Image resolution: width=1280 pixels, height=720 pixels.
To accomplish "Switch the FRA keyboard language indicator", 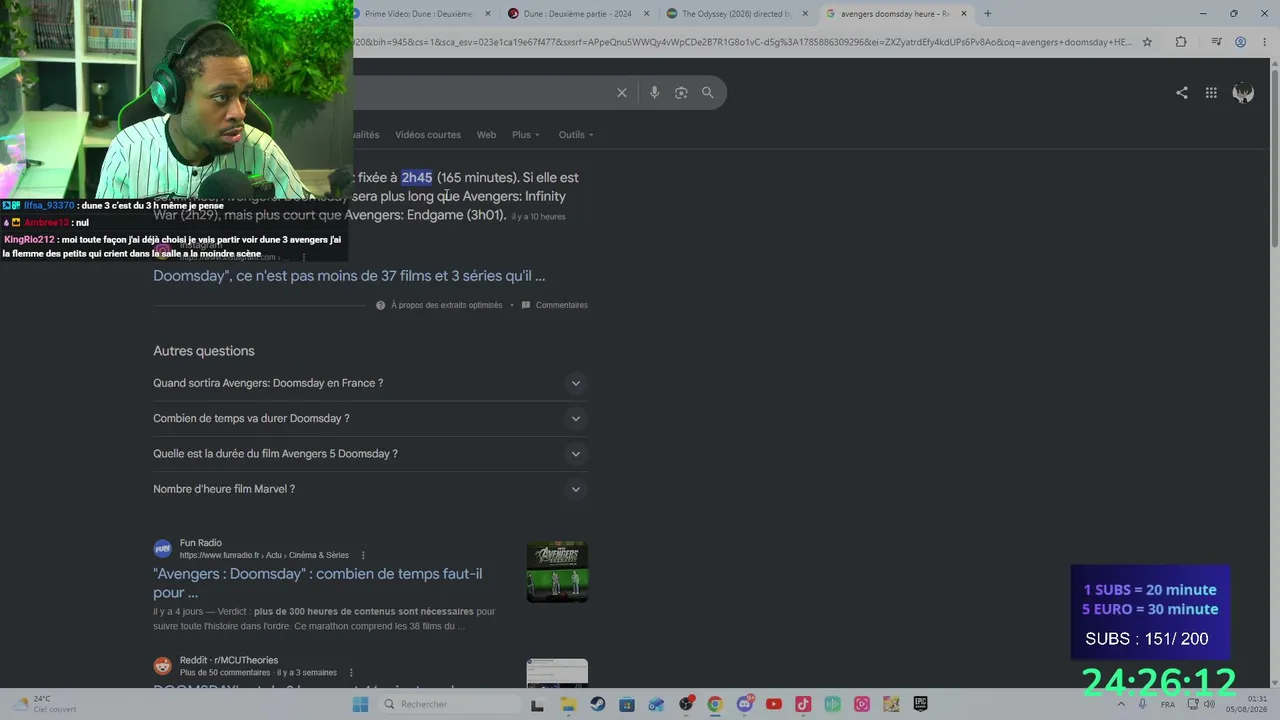I will (x=1167, y=704).
